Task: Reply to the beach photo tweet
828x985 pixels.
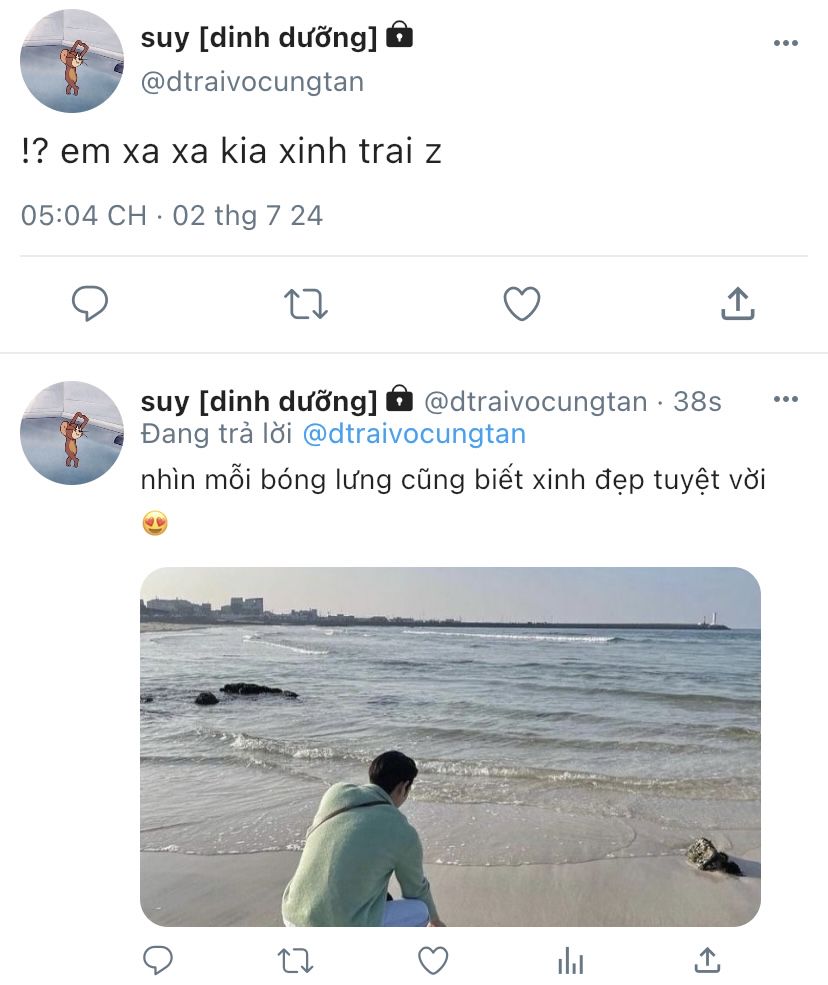Action: coord(158,961)
